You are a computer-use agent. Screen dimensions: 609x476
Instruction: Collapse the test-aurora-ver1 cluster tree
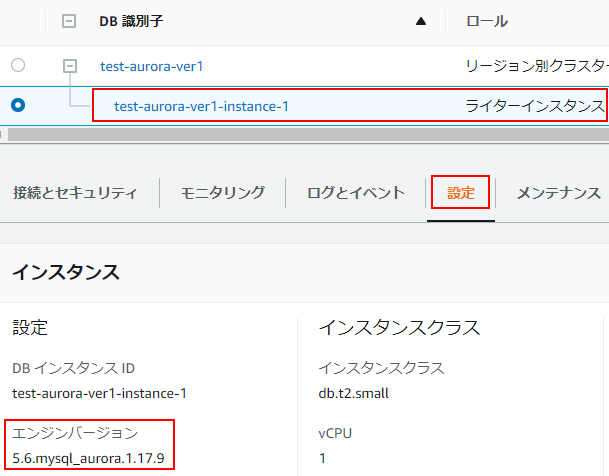pos(69,65)
